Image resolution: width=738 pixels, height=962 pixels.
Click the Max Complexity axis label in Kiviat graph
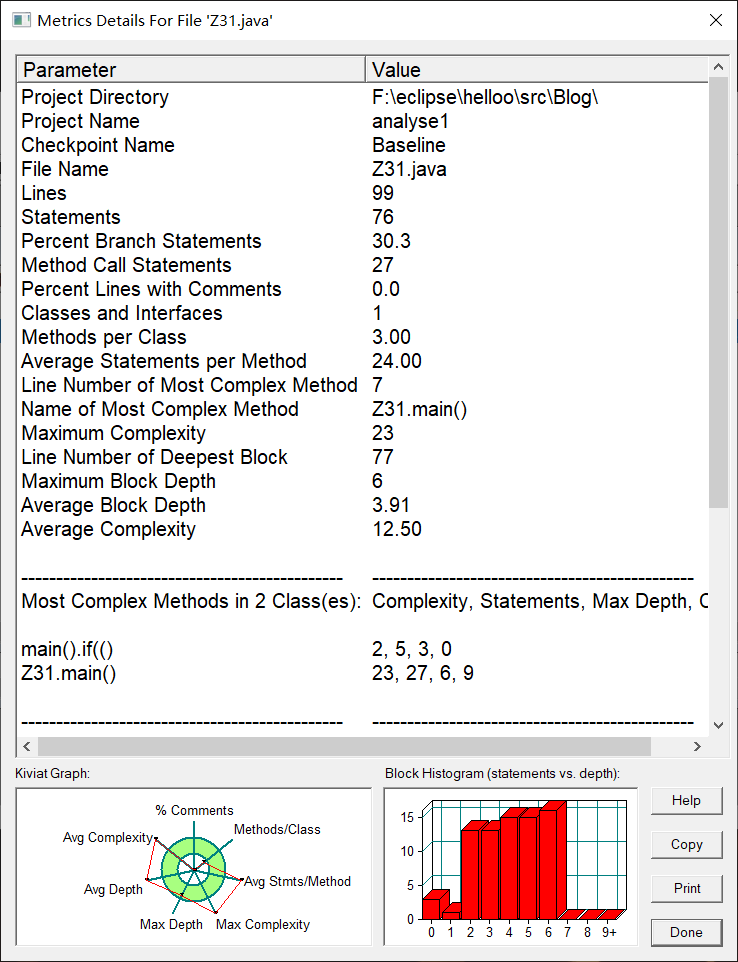pos(263,924)
